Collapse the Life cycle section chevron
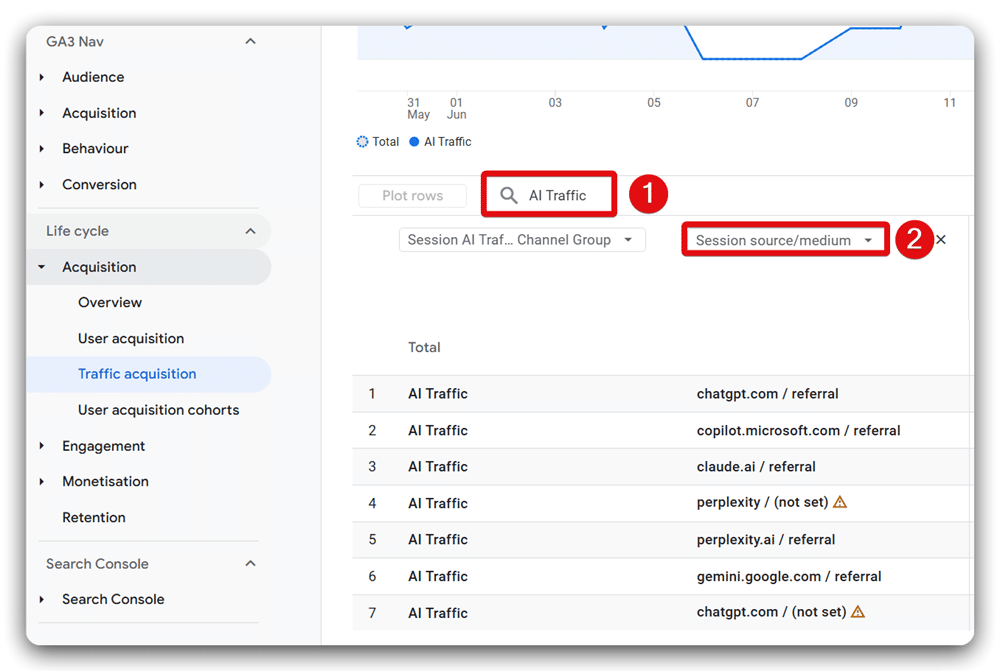 250,231
